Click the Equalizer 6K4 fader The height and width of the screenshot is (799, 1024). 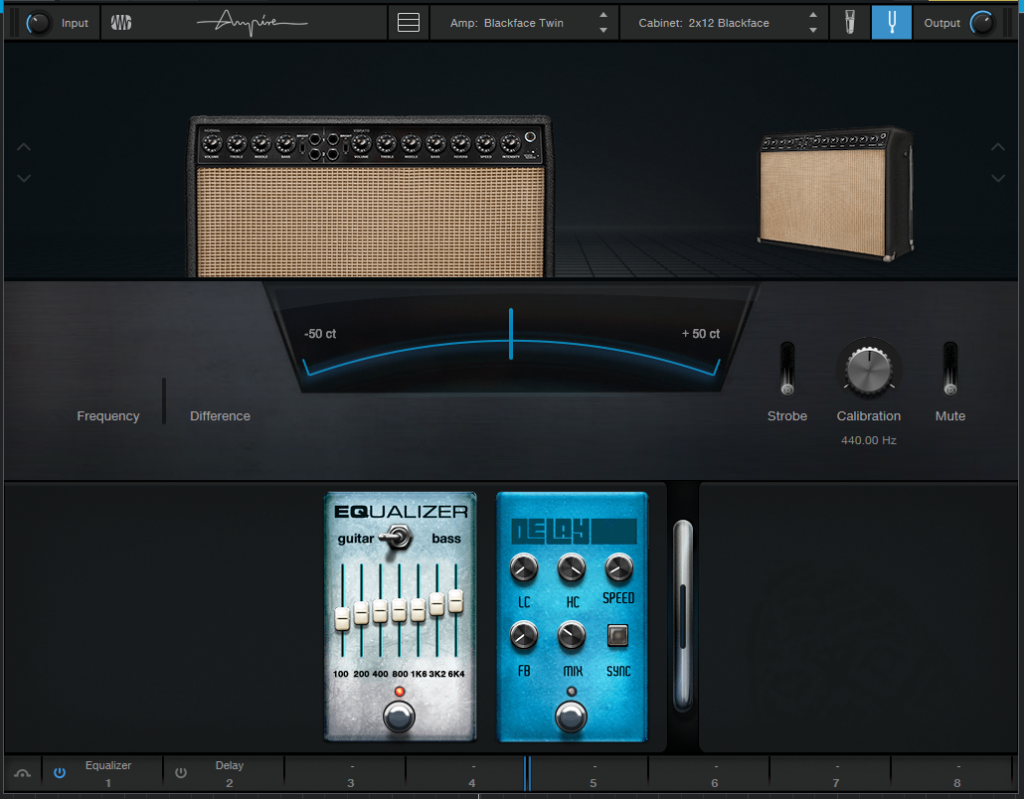[456, 601]
